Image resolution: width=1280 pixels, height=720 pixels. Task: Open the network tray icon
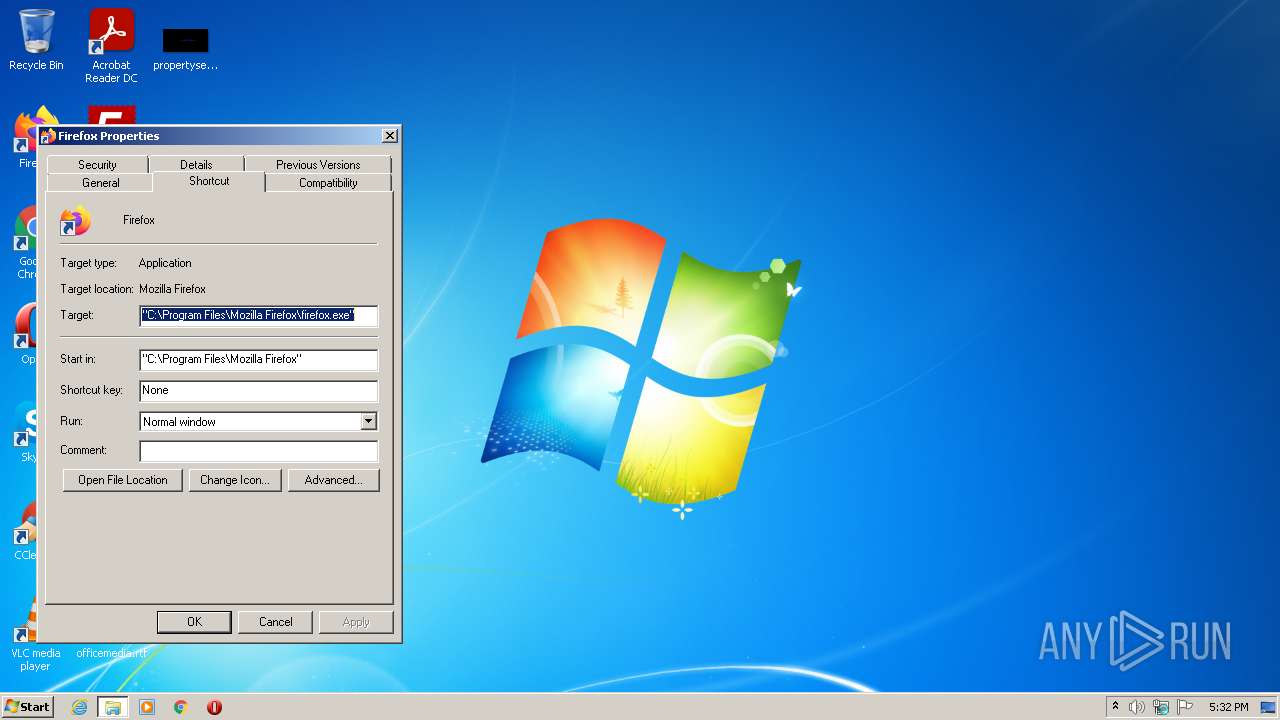(1161, 707)
